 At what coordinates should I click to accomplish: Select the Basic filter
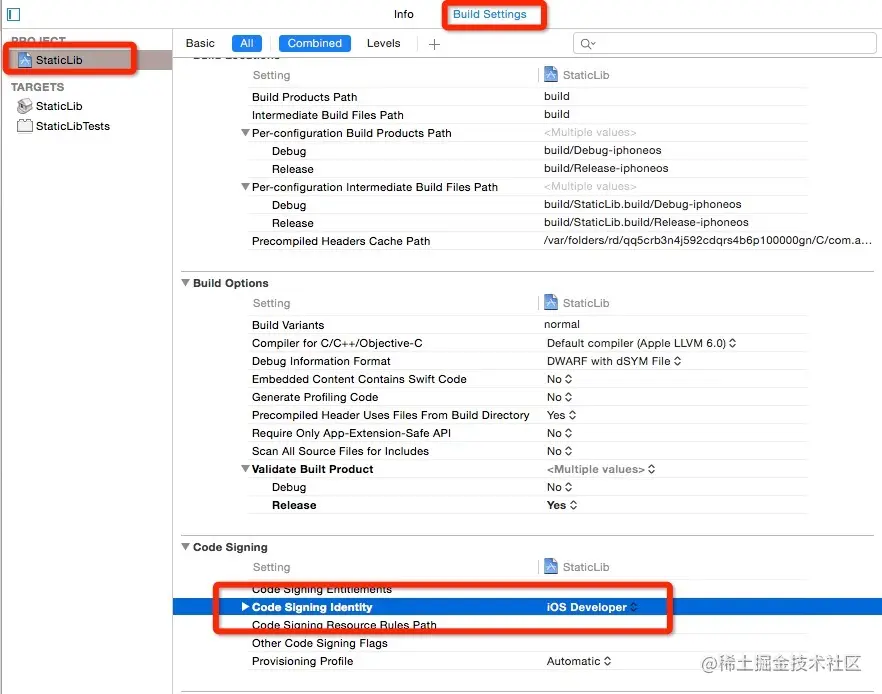coord(200,43)
